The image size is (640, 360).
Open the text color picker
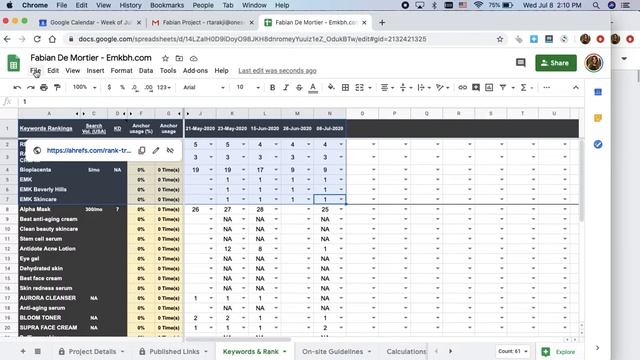pos(313,87)
